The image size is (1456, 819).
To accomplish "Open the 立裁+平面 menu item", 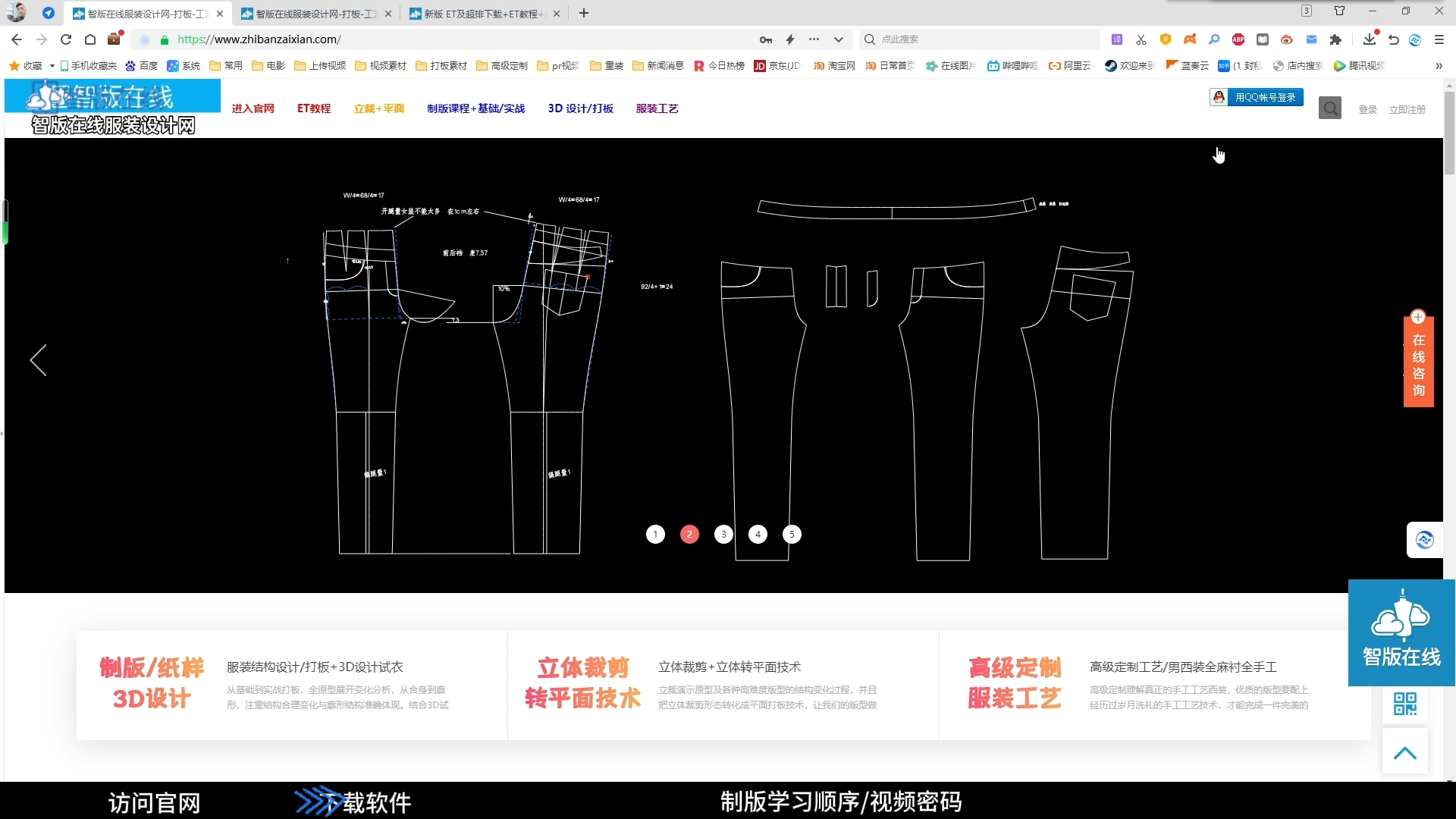I will (379, 108).
